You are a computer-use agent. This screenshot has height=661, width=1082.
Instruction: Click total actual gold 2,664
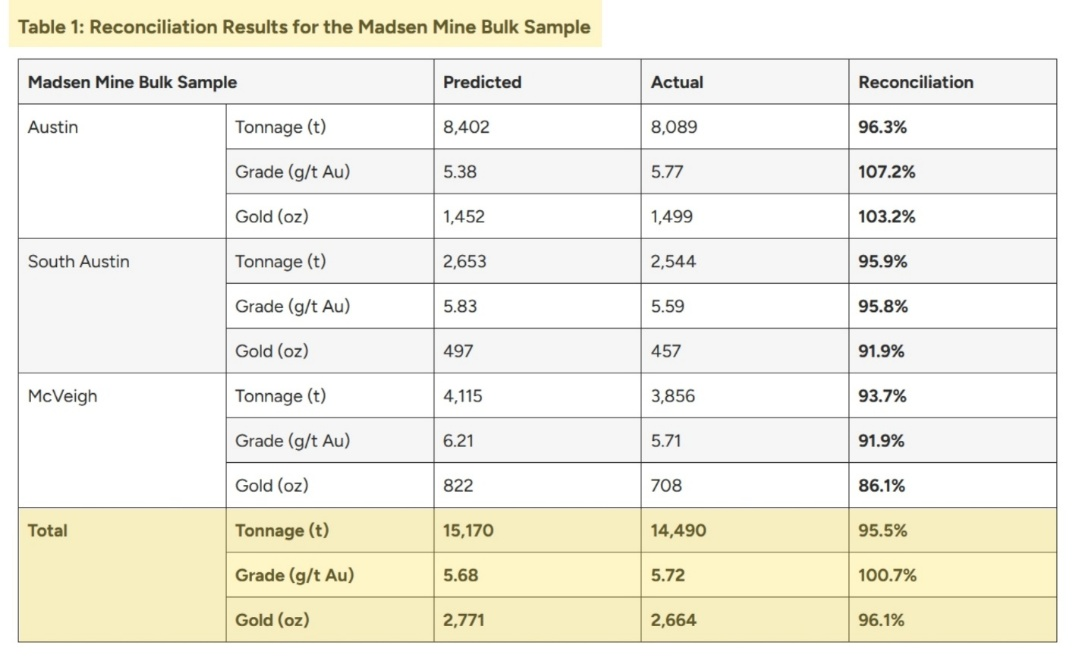pos(673,620)
